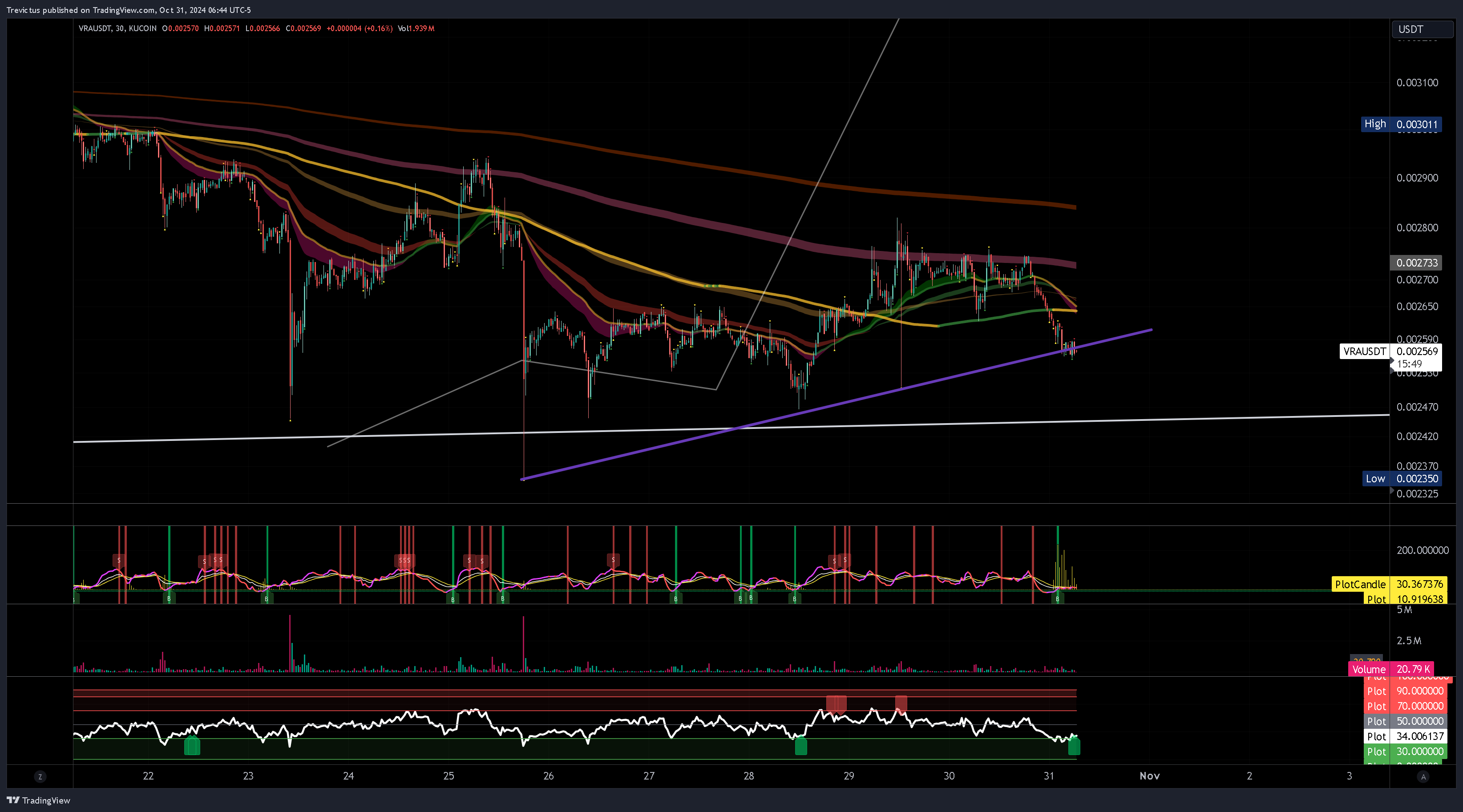
Task: Click the 200.000000 indicator scale value
Action: (1422, 550)
